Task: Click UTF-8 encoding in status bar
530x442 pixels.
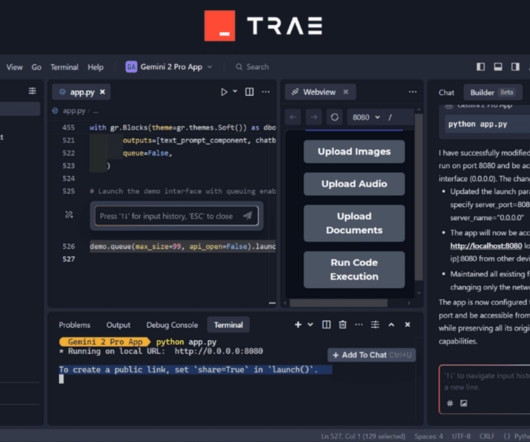Action: coord(461,436)
